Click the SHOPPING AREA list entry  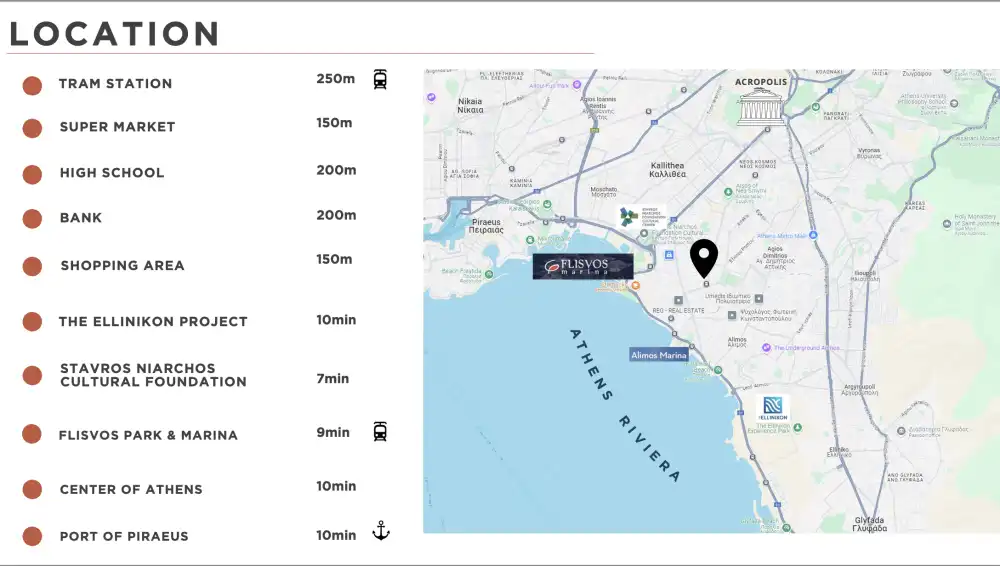tap(122, 266)
